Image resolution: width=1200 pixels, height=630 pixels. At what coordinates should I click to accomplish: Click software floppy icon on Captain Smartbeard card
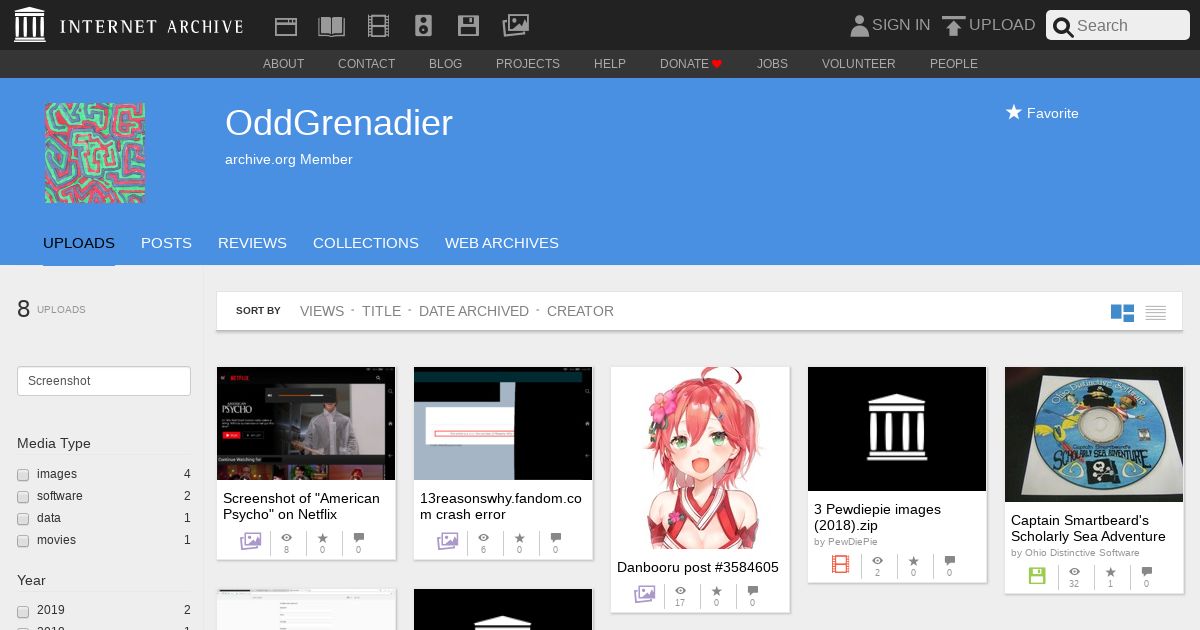(x=1037, y=576)
